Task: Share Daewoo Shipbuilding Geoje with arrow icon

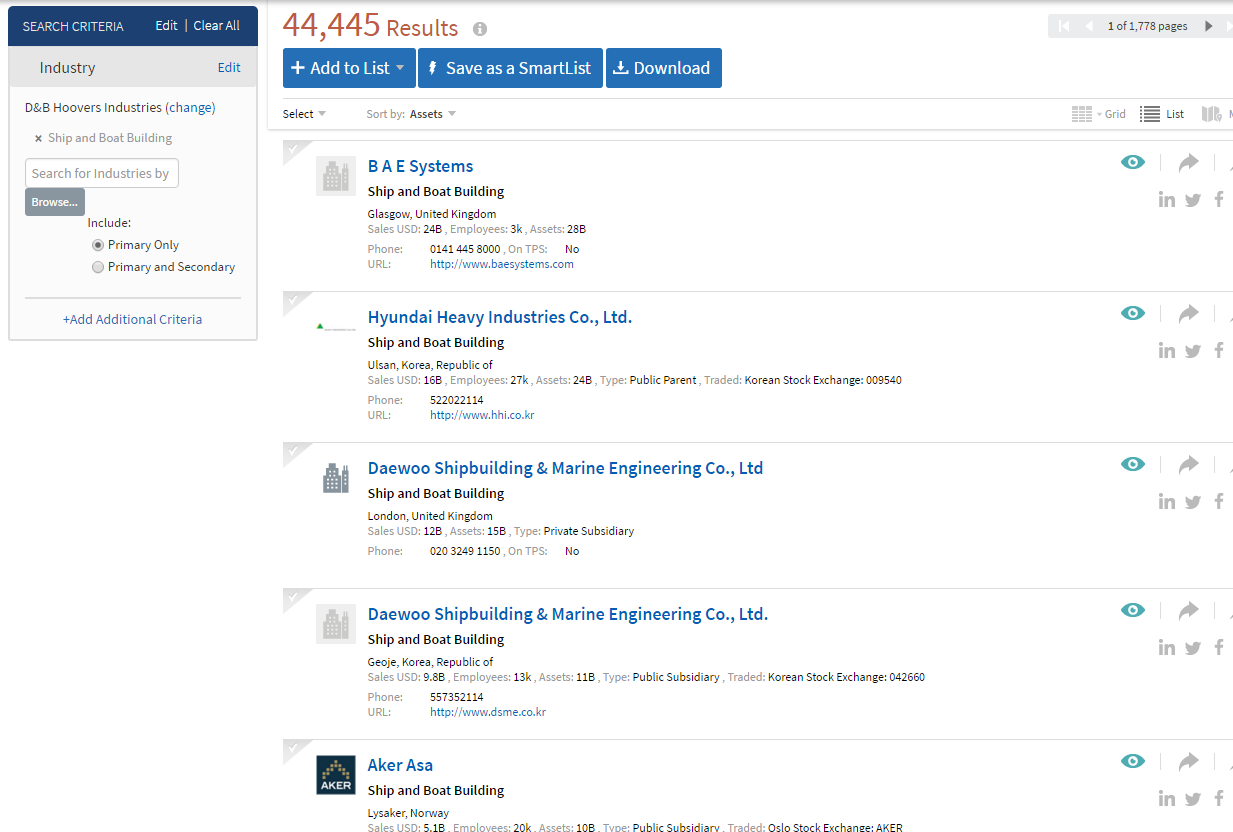Action: pyautogui.click(x=1188, y=610)
